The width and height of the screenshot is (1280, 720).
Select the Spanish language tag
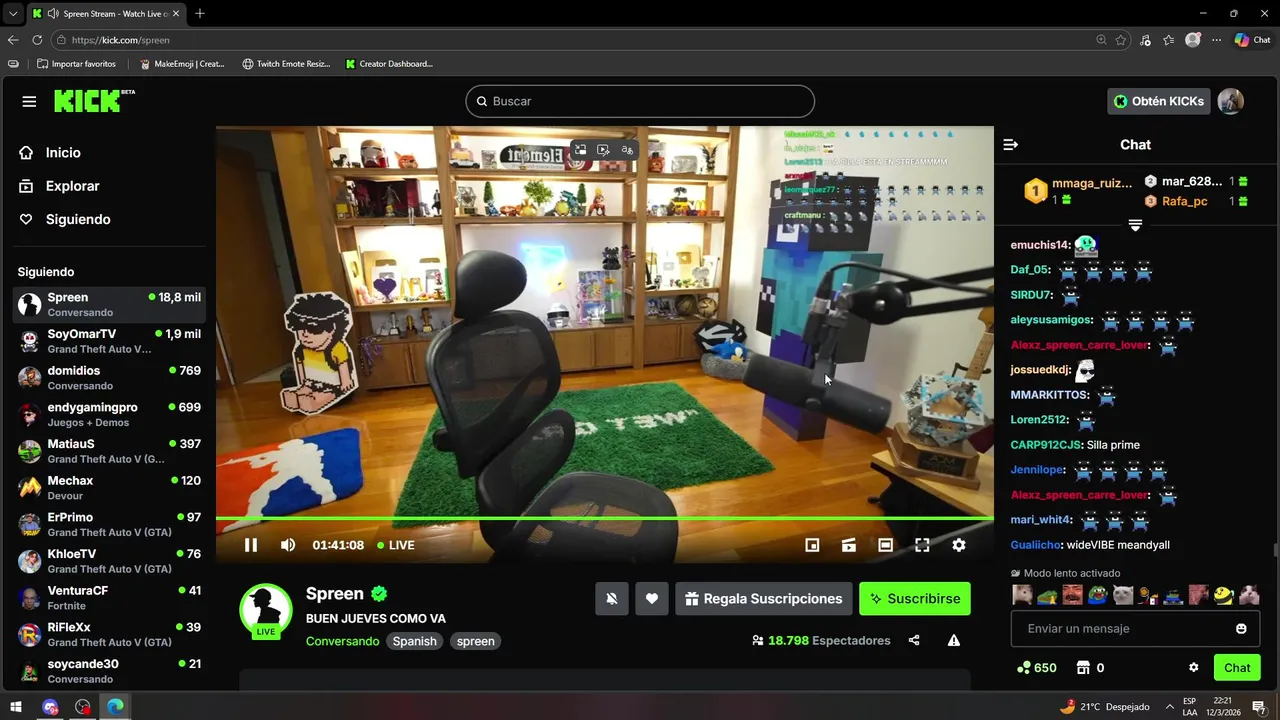pyautogui.click(x=415, y=641)
